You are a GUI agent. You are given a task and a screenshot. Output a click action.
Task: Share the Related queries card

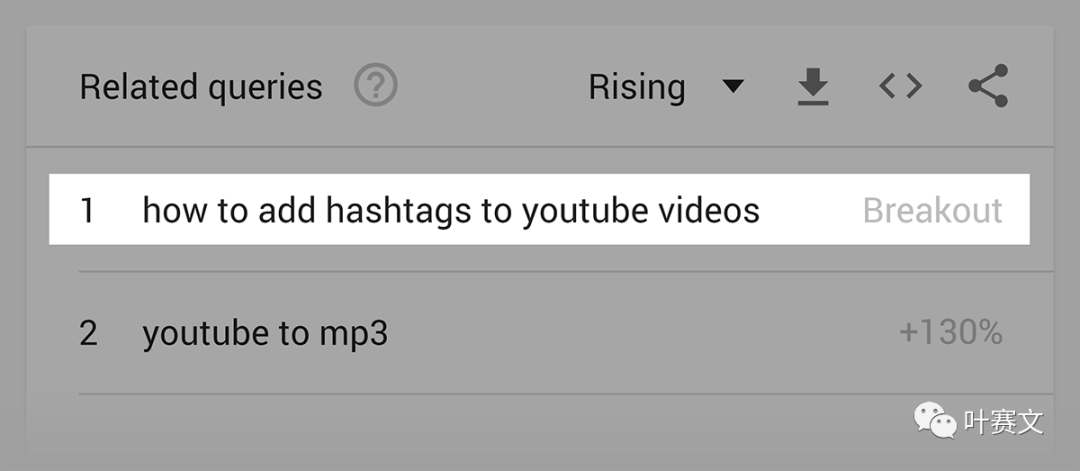pos(988,86)
